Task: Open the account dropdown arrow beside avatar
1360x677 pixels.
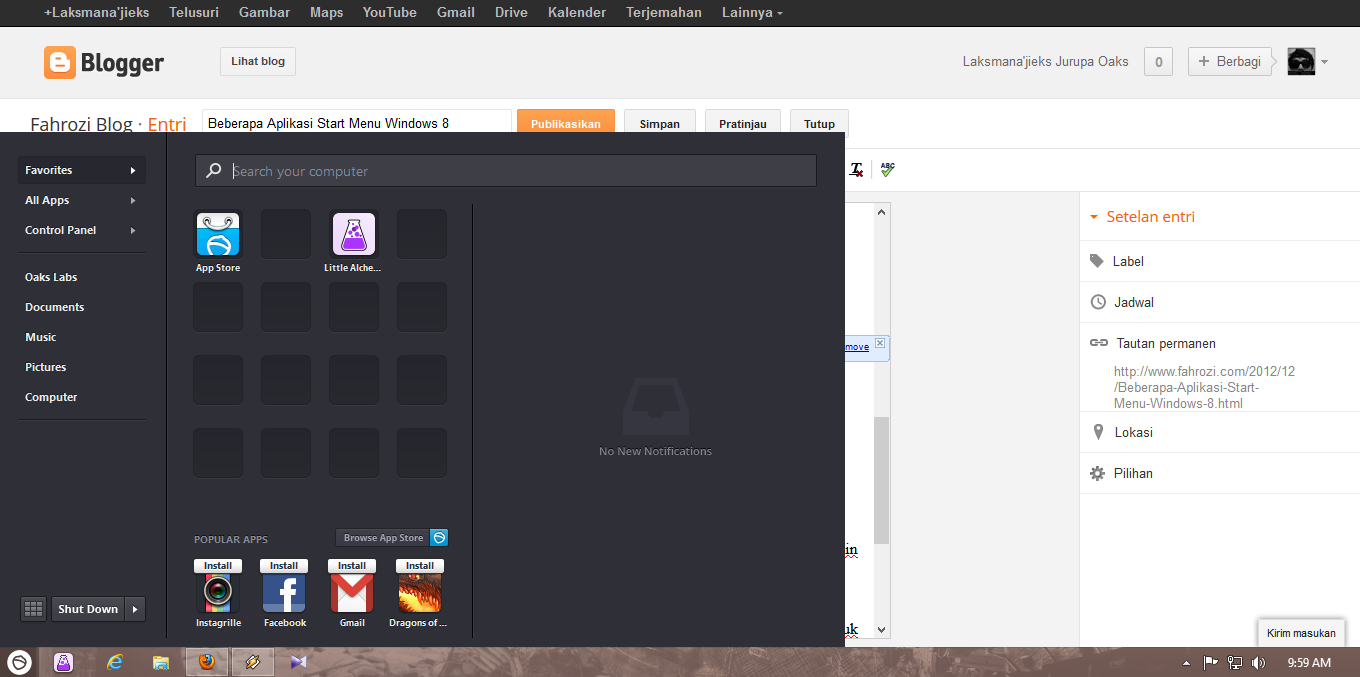Action: (x=1324, y=62)
